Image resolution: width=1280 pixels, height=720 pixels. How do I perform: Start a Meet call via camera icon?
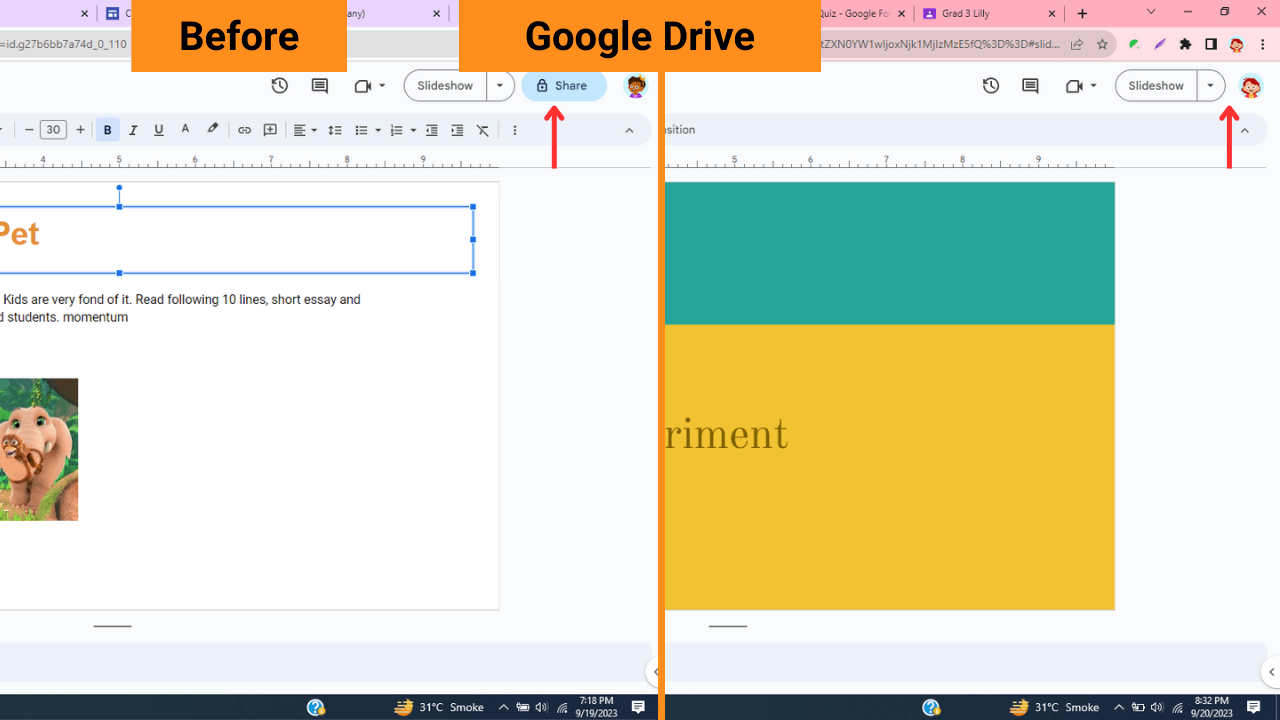point(362,86)
